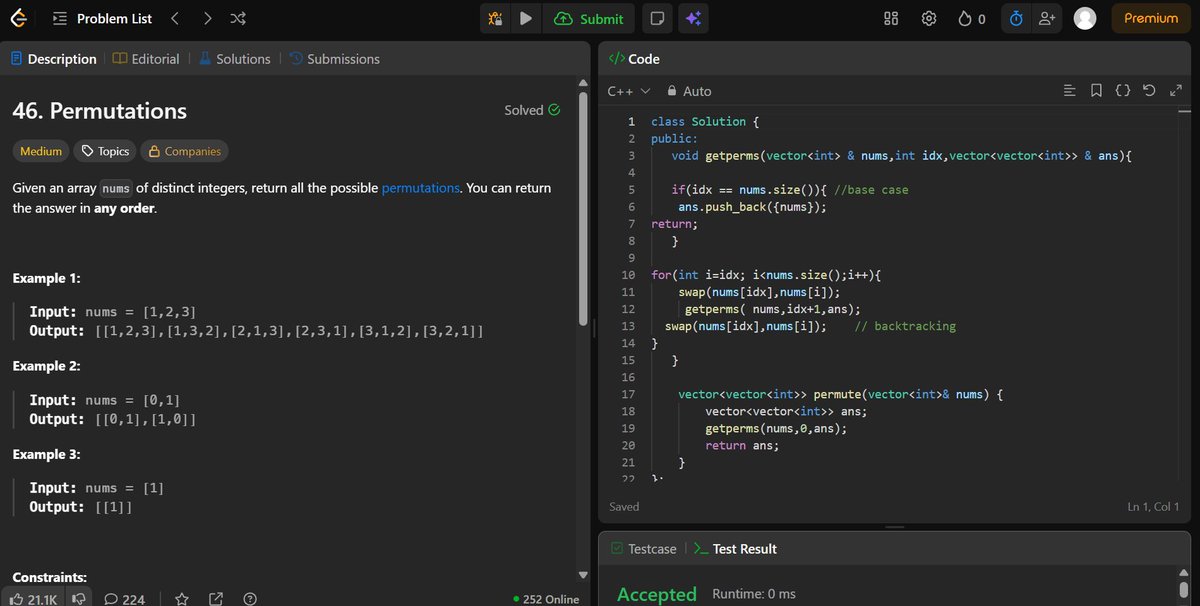Format code with the lines icon
The height and width of the screenshot is (606, 1200).
tap(1069, 91)
